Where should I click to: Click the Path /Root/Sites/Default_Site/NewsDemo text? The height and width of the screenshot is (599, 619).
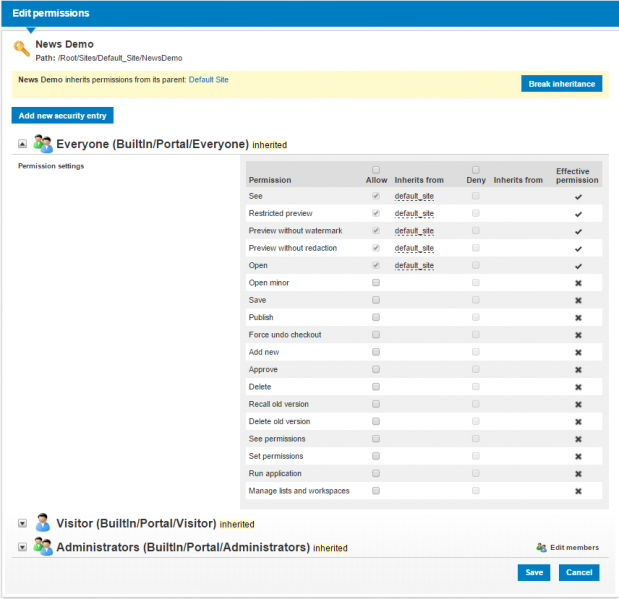tap(109, 58)
